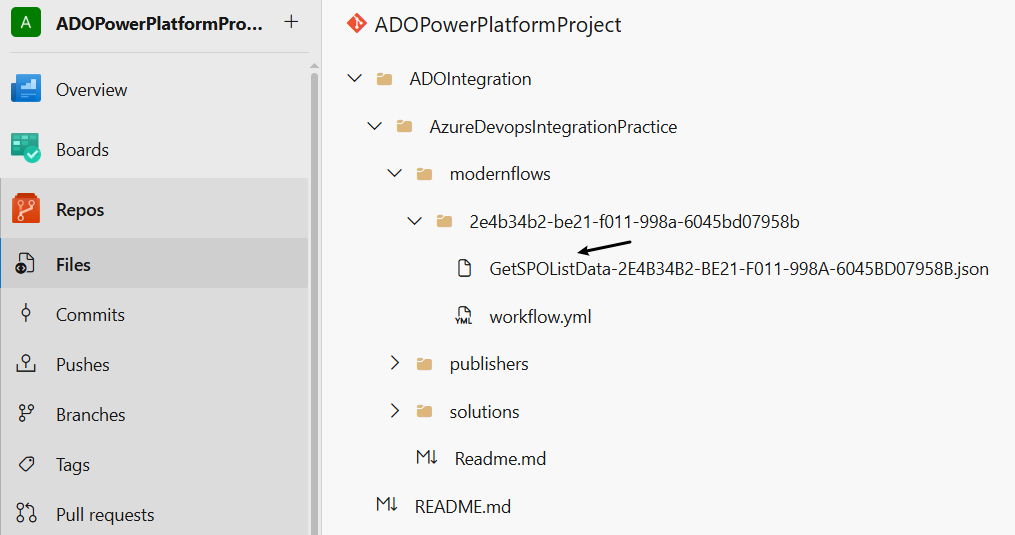1015x535 pixels.
Task: Click the Repos icon in the sidebar
Action: (x=26, y=209)
